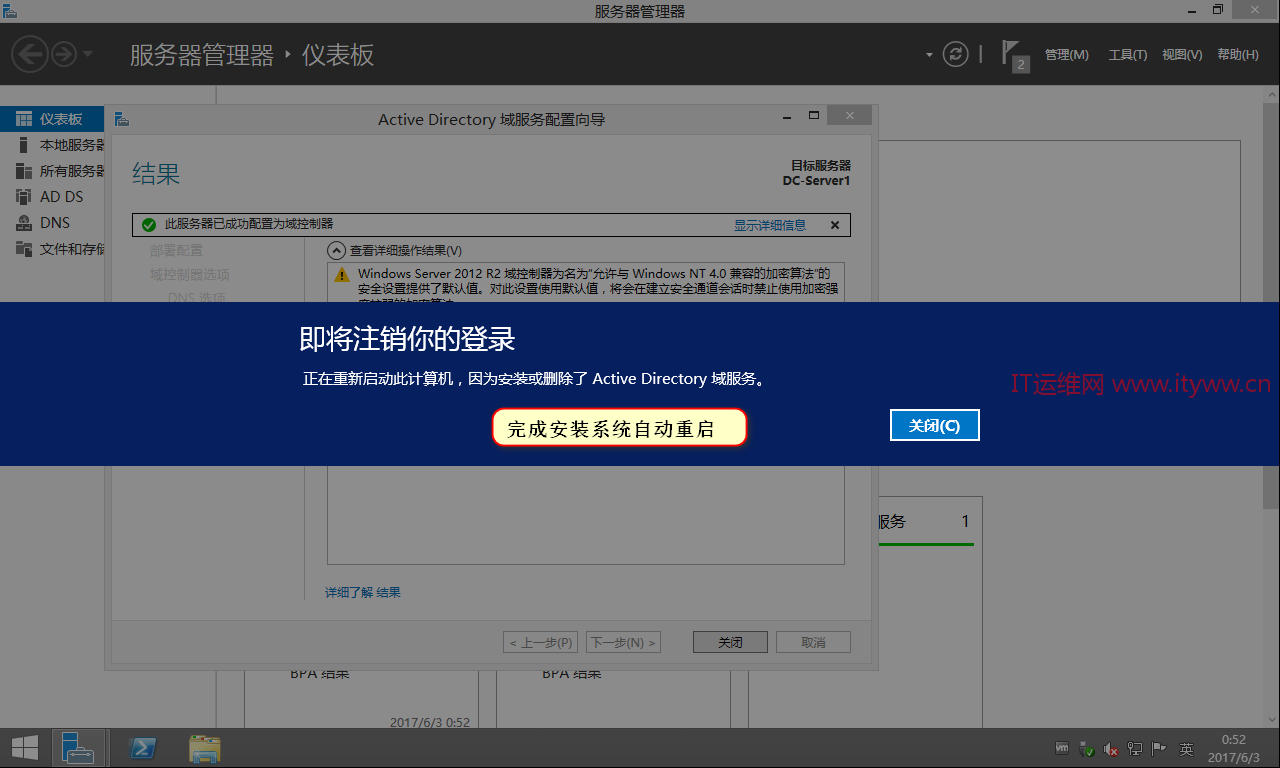Image resolution: width=1280 pixels, height=768 pixels.
Task: Click the 下一步(N) button in the wizard
Action: [x=623, y=642]
